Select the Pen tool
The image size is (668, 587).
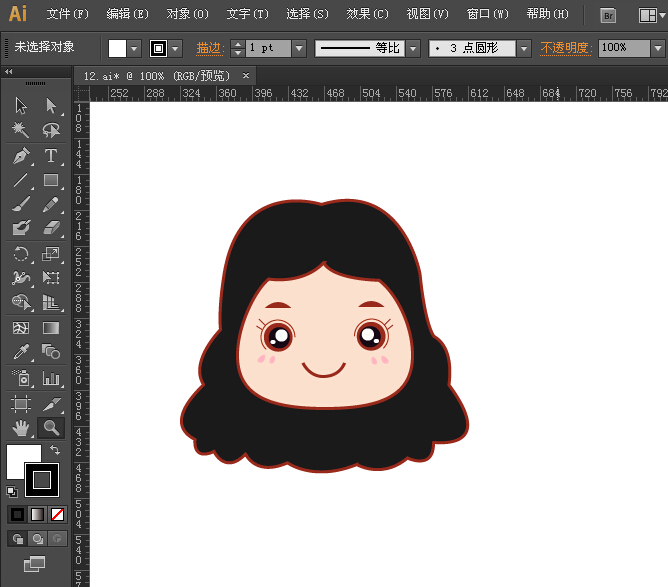coord(21,156)
